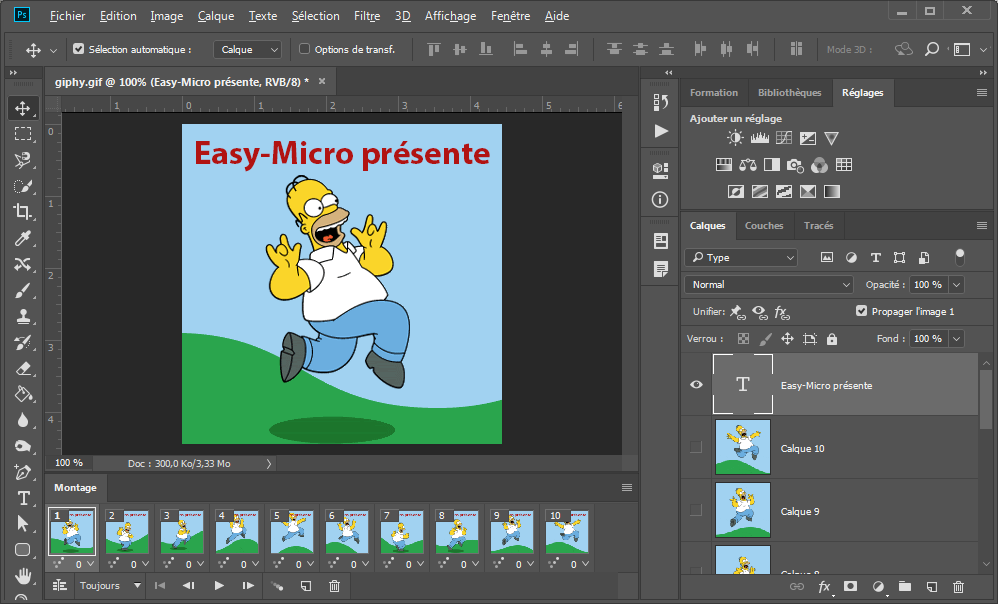The width and height of the screenshot is (998, 604).
Task: Add a Color Balance adjustment
Action: 748,165
